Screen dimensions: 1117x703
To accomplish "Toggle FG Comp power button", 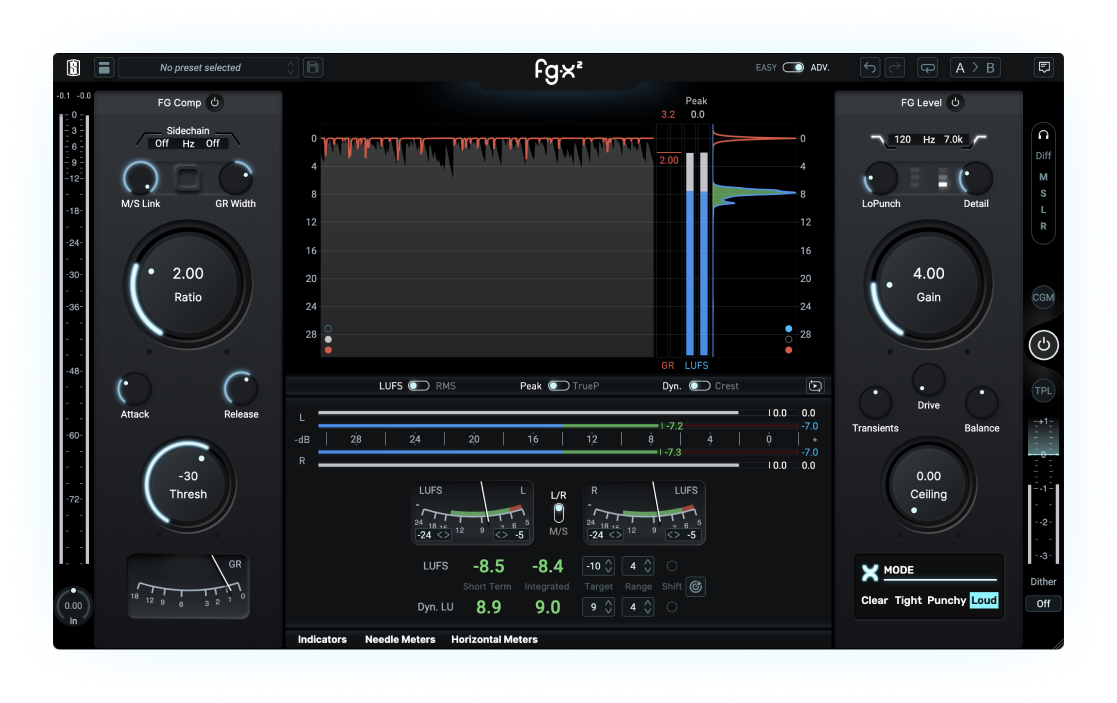I will coord(214,103).
